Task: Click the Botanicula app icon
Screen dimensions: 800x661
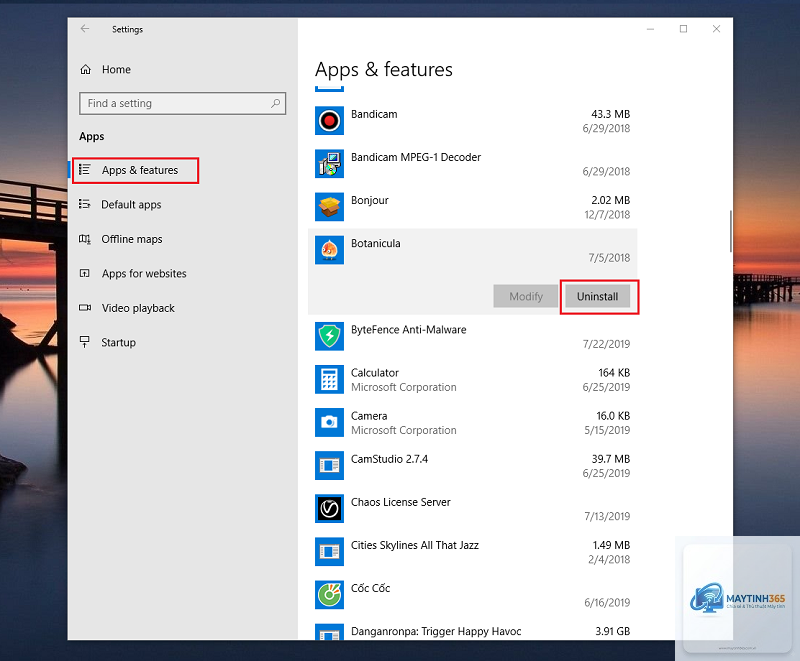Action: click(x=329, y=250)
